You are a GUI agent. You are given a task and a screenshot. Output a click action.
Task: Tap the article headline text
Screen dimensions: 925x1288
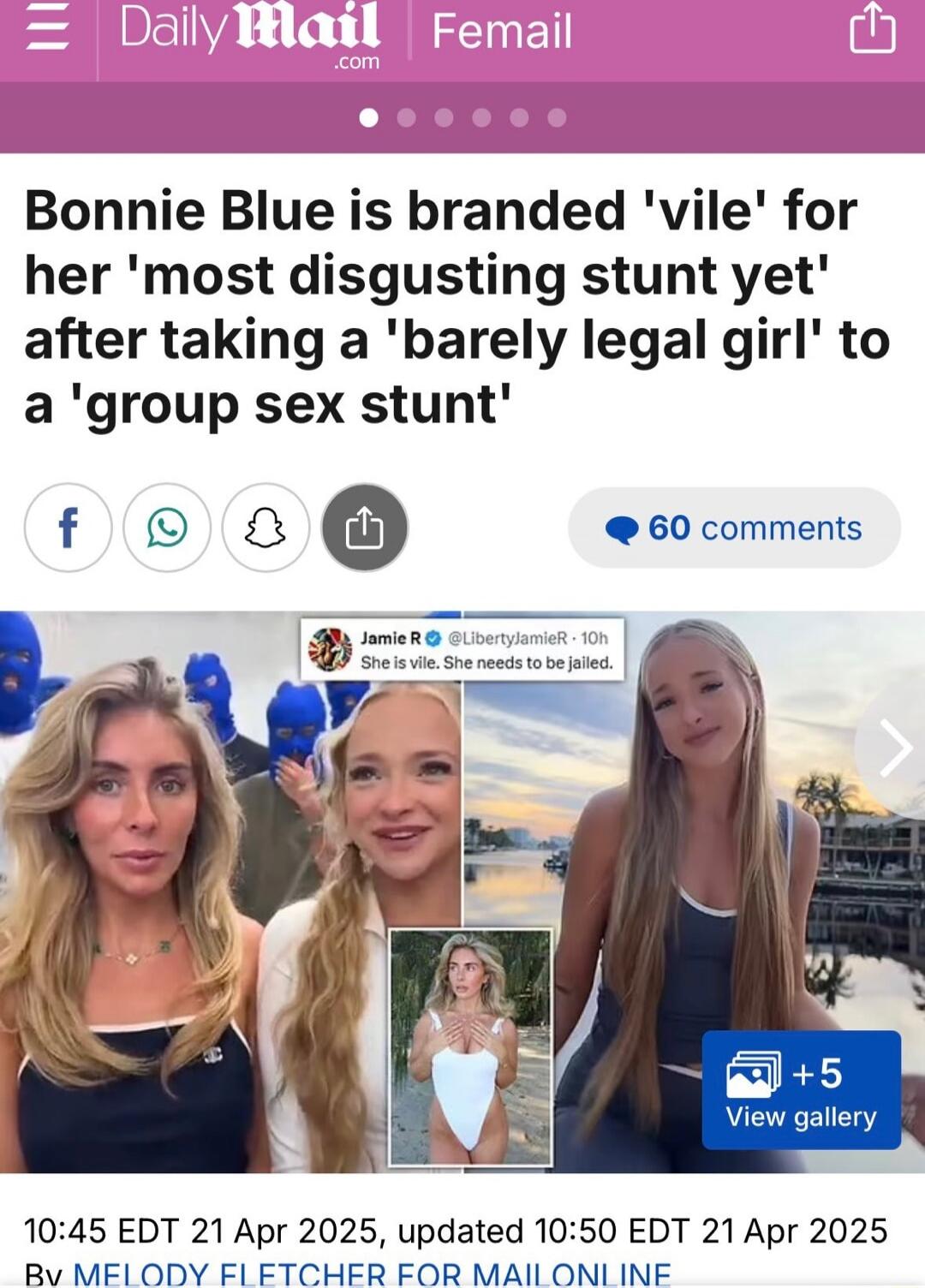tap(457, 307)
